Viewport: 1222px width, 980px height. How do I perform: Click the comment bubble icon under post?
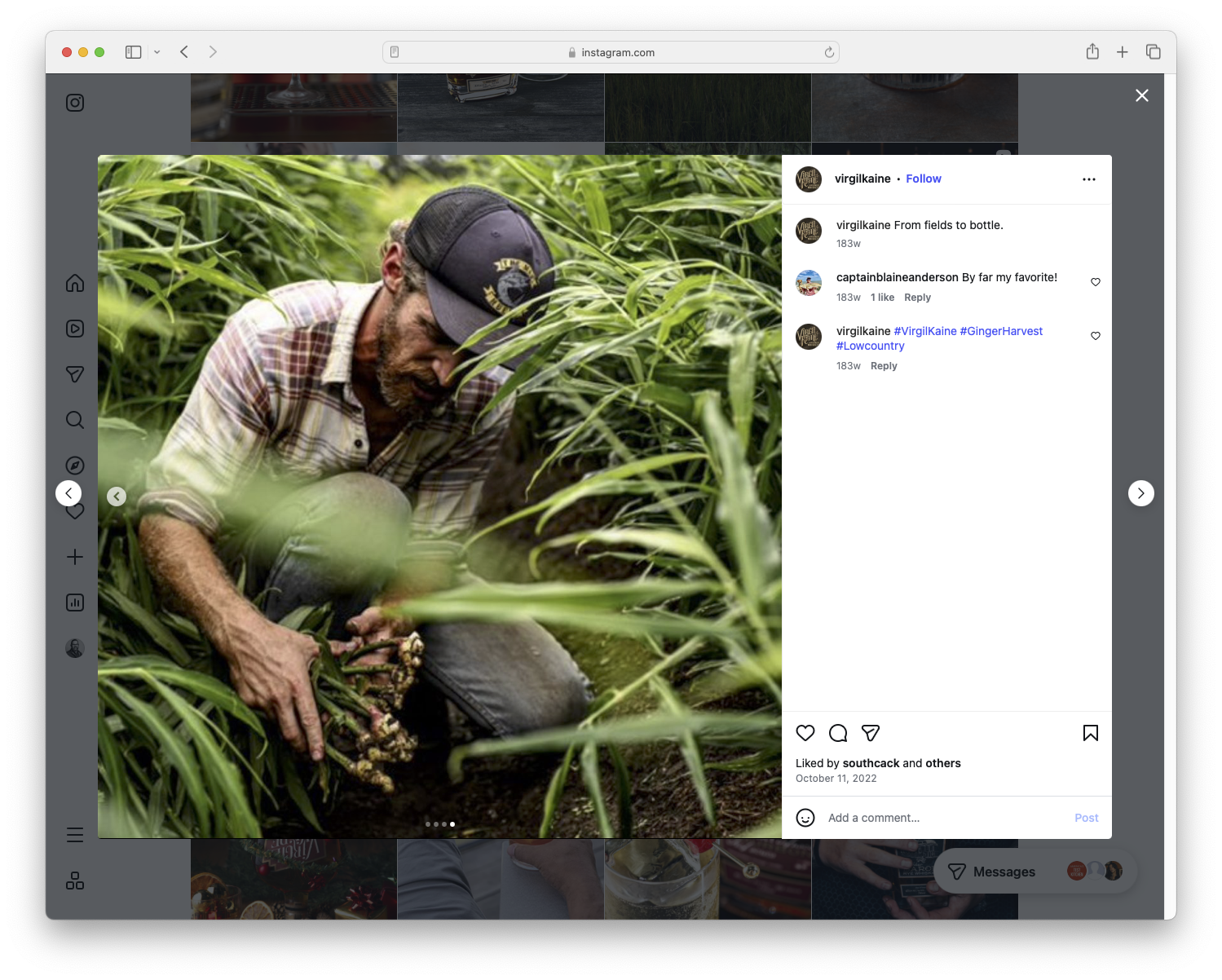pyautogui.click(x=838, y=733)
